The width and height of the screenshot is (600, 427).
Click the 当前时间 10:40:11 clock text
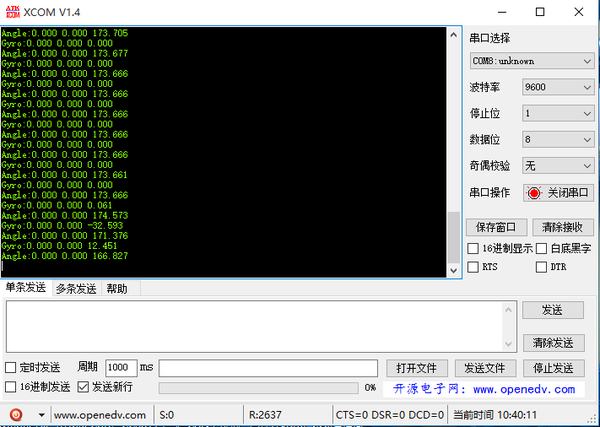495,415
